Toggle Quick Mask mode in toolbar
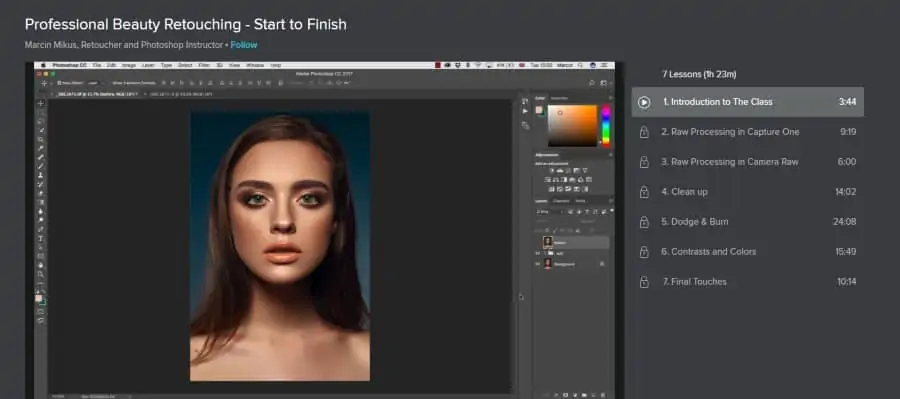This screenshot has width=900, height=399. (x=41, y=311)
